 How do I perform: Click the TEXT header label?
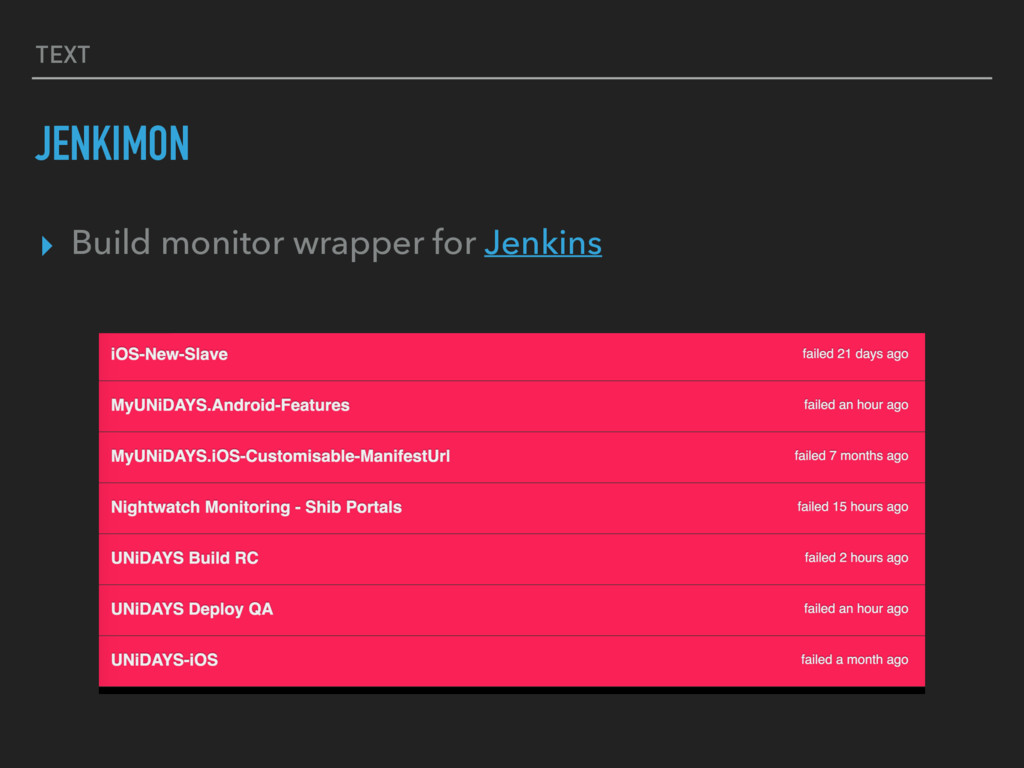63,55
